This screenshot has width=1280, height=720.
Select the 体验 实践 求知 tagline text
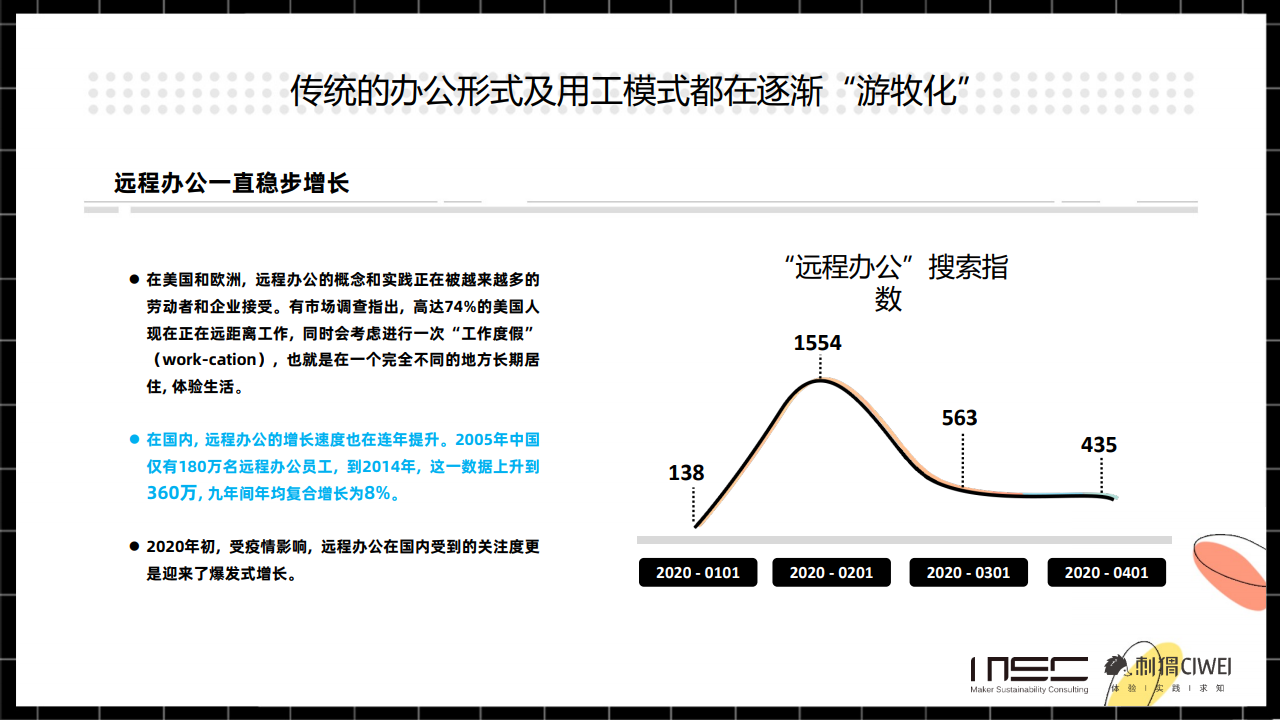point(1168,689)
